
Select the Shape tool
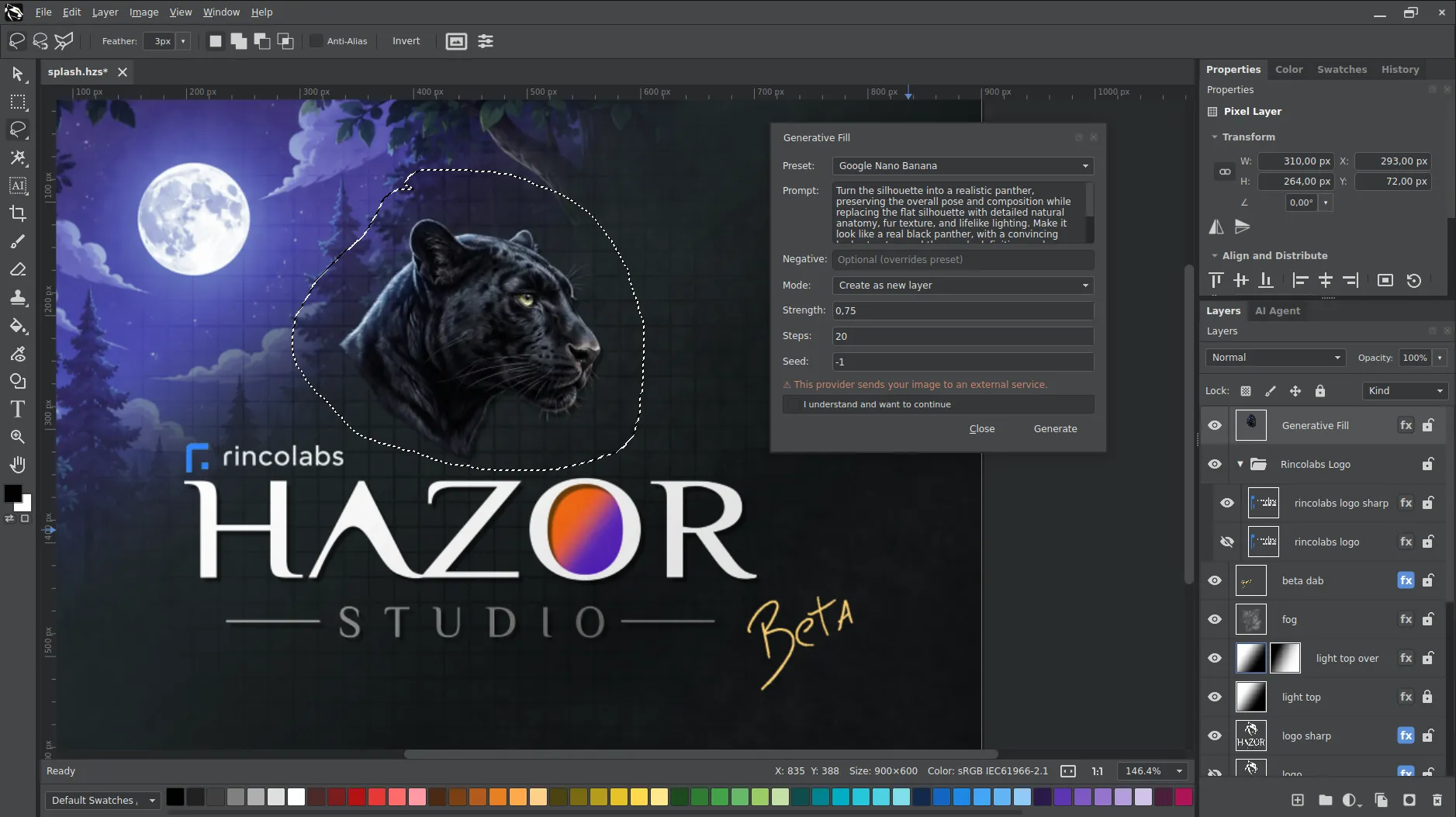17,381
